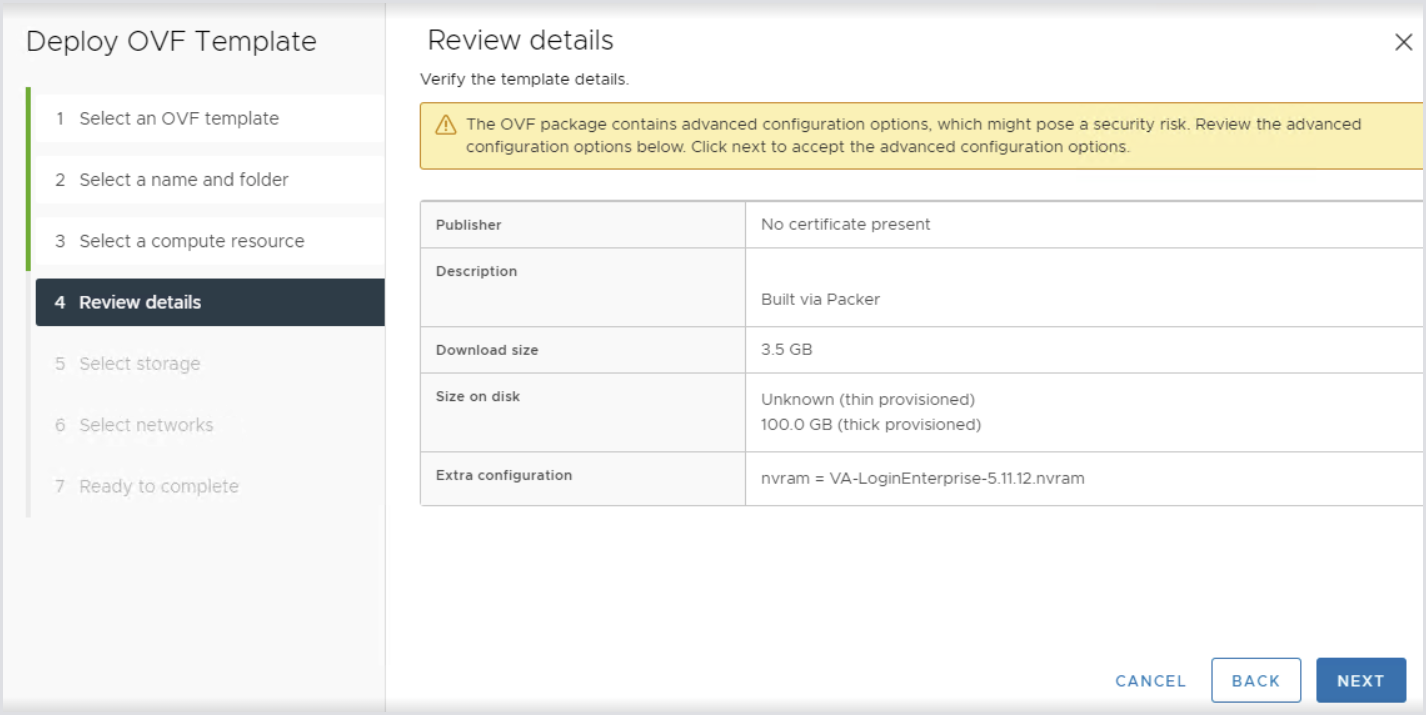Click the "Built via Packer" description text
Image resolution: width=1426 pixels, height=715 pixels.
(x=820, y=299)
